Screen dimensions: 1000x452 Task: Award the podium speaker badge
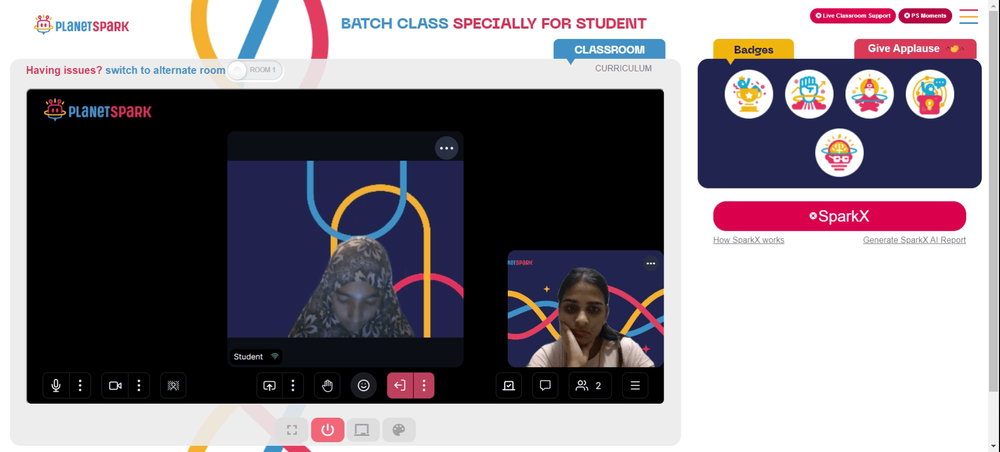click(x=930, y=94)
